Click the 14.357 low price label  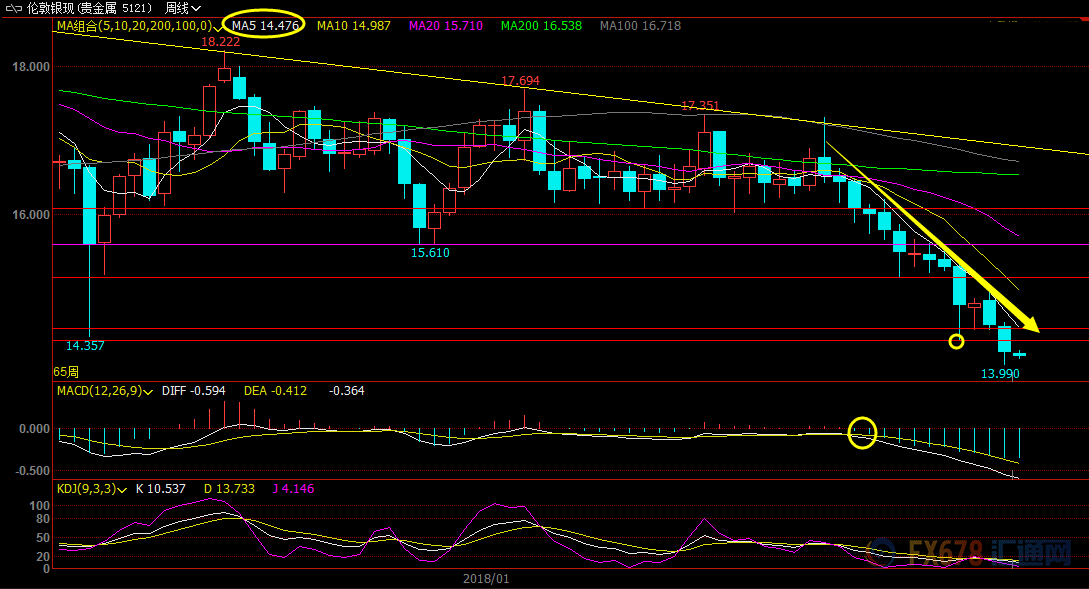click(85, 346)
